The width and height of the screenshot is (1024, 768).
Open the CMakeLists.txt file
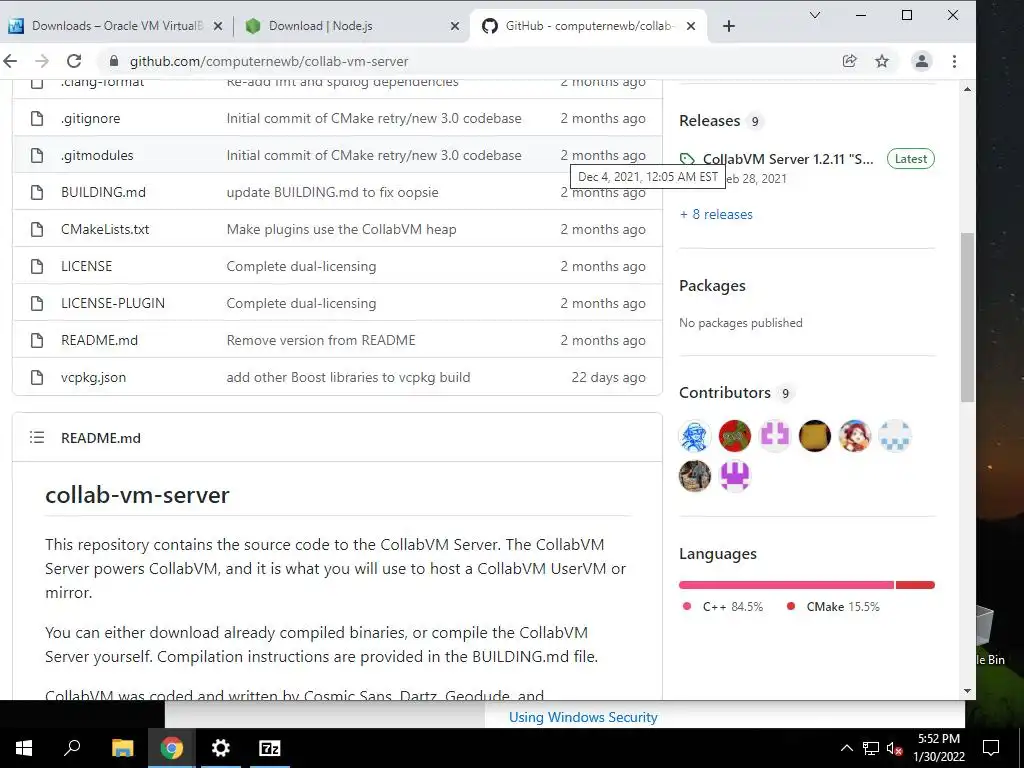[x=105, y=229]
